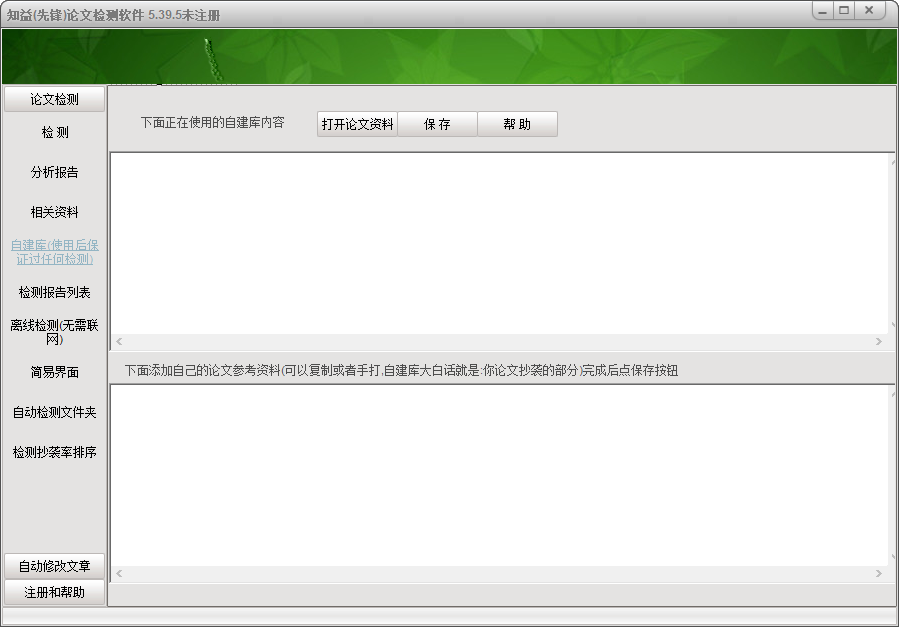
Task: Maximize the 知益论文检测软件 window
Action: click(x=844, y=11)
